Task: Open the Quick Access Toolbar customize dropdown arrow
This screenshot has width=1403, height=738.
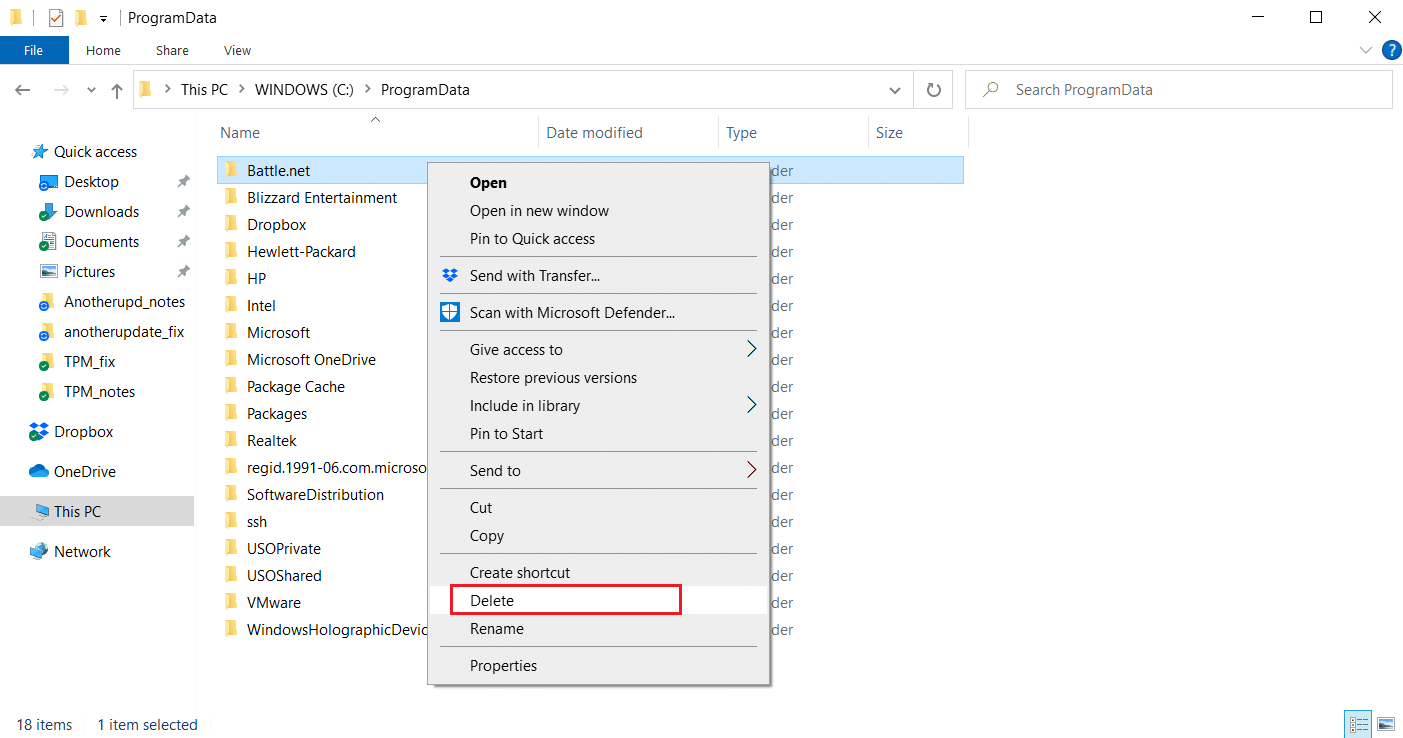Action: (x=103, y=18)
